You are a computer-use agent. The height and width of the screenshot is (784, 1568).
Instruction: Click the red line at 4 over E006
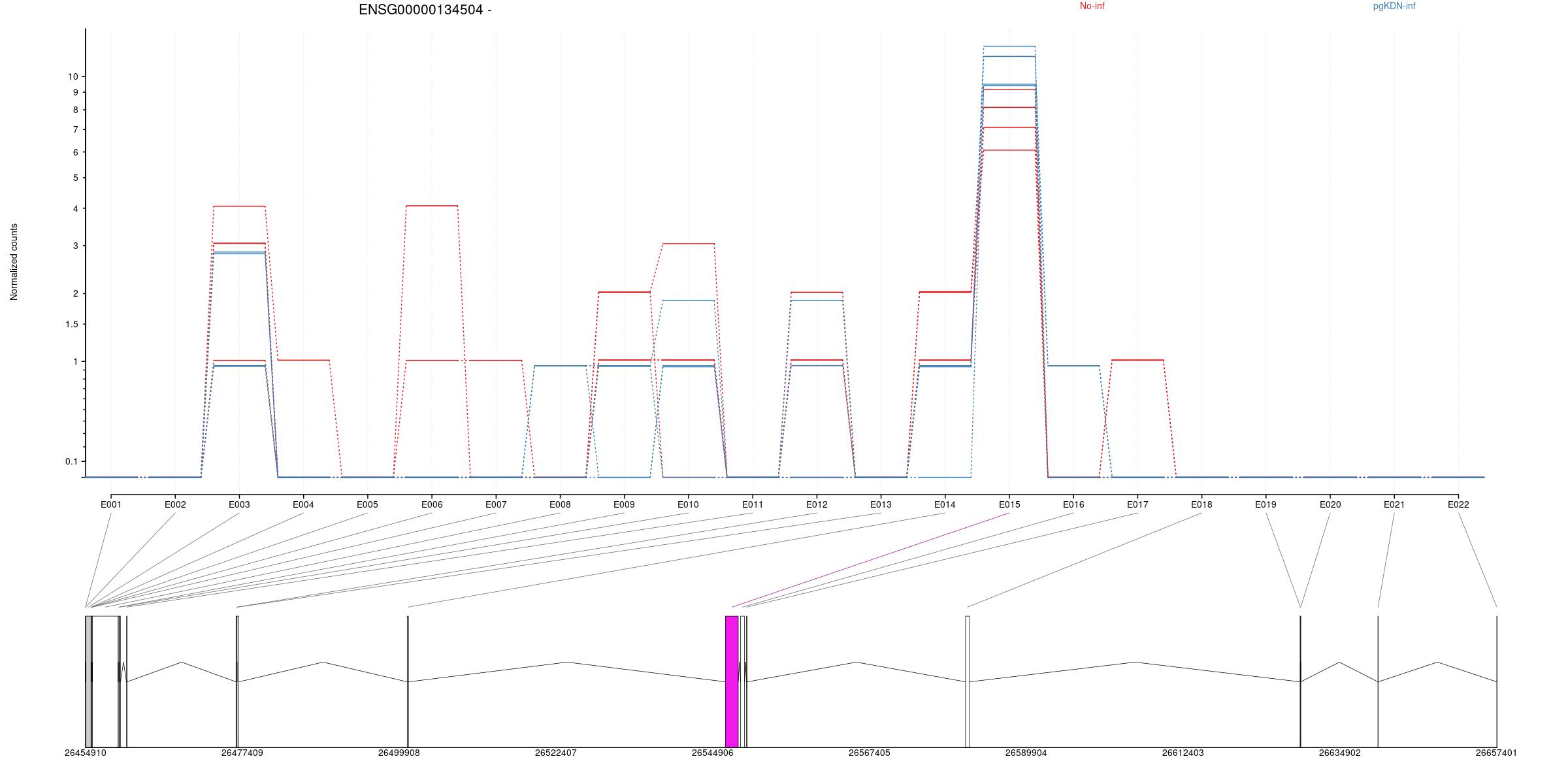coord(432,206)
